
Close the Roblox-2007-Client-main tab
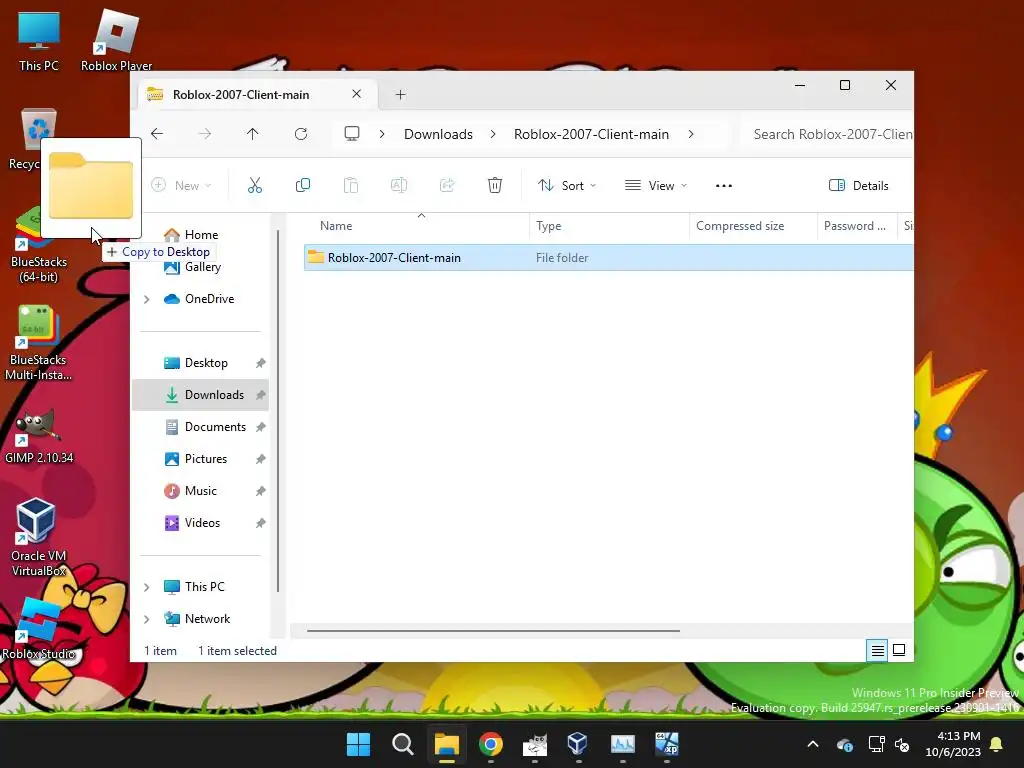click(x=357, y=94)
